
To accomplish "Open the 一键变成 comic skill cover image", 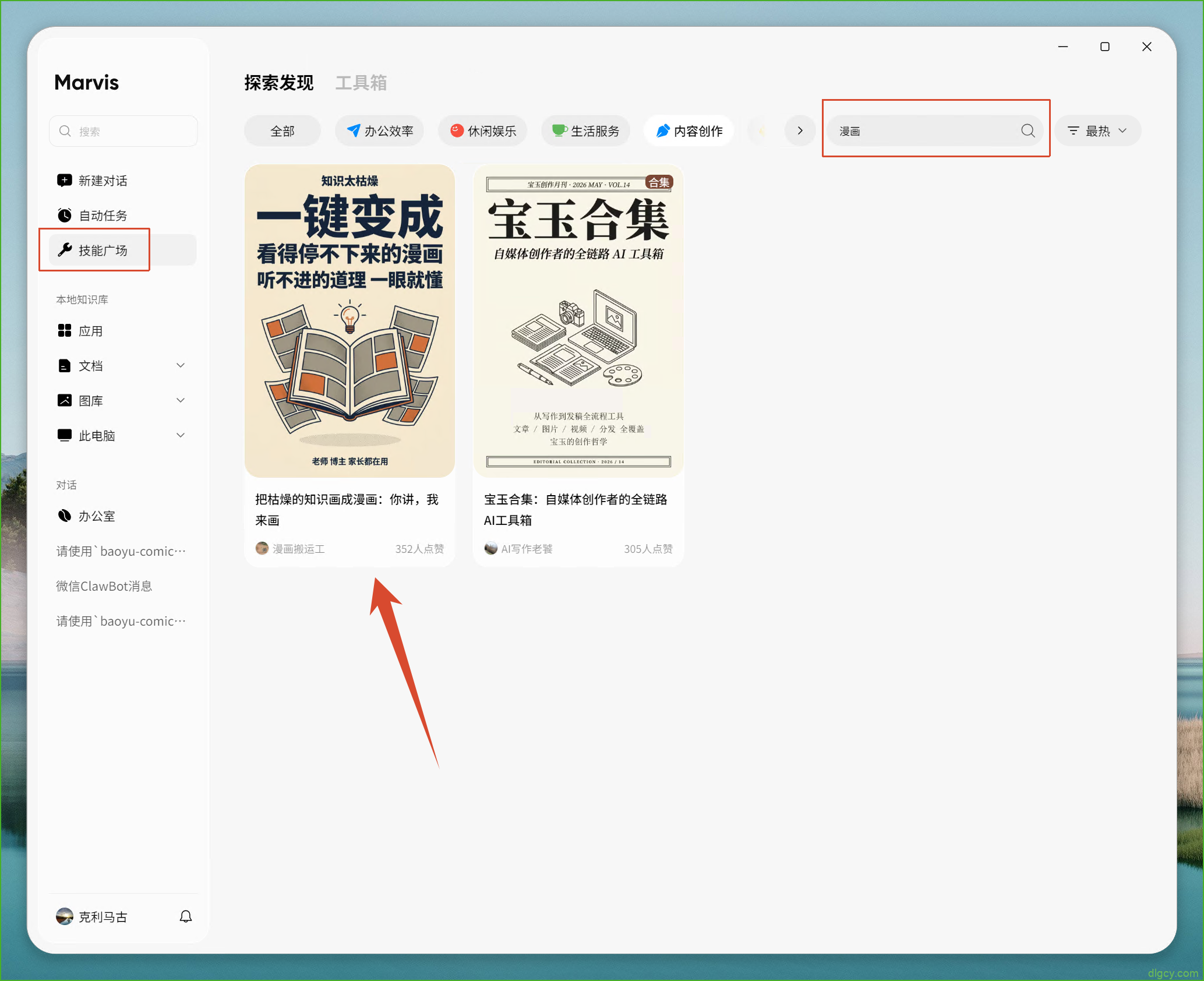I will (349, 321).
